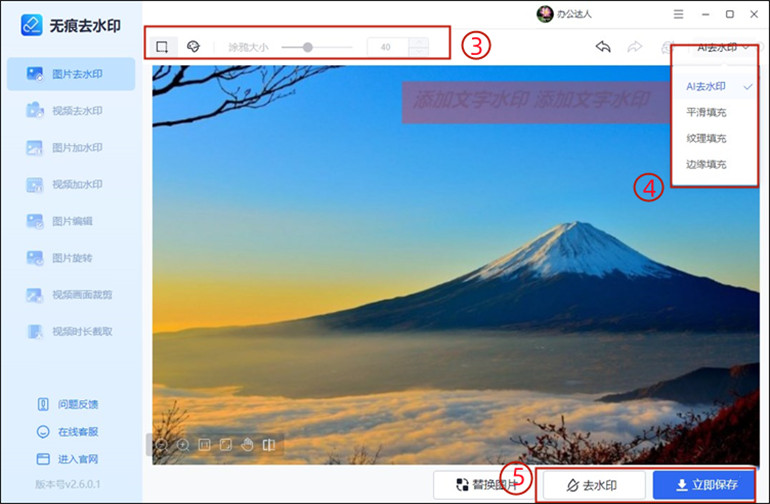Click the version number 版本号v2.6.0.1
Screen dimensions: 770x504
(x=68, y=484)
